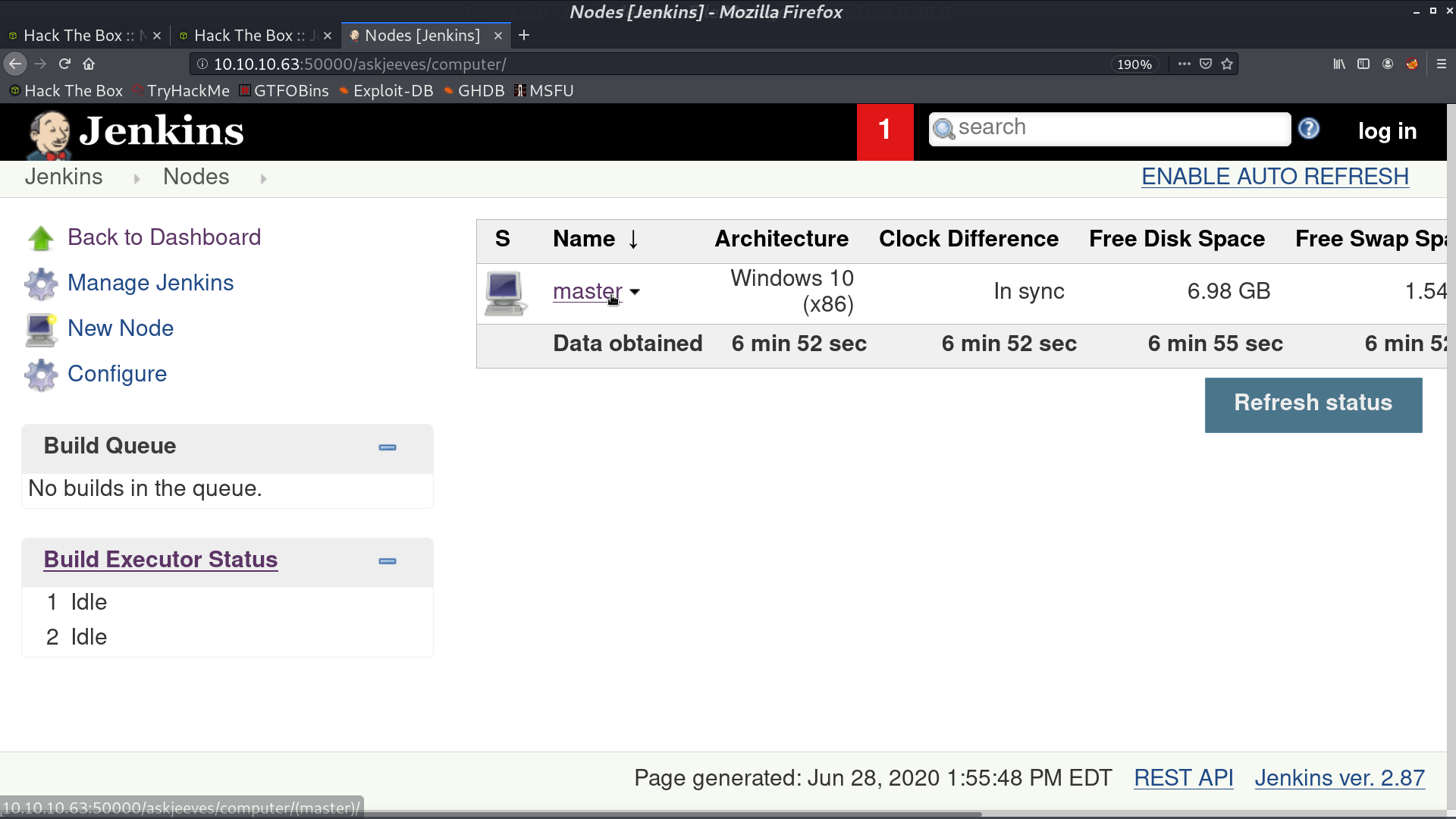Click the master node computer status icon

tap(505, 293)
